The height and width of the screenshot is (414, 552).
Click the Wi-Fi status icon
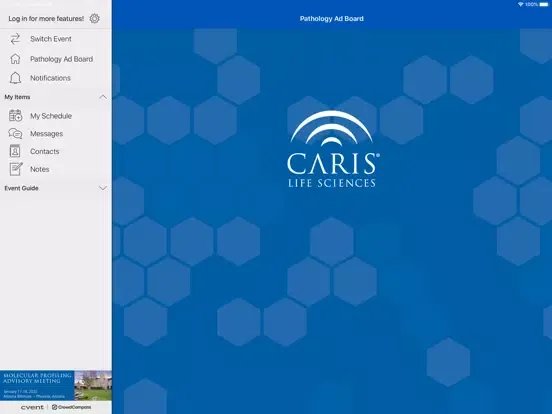[x=520, y=4]
